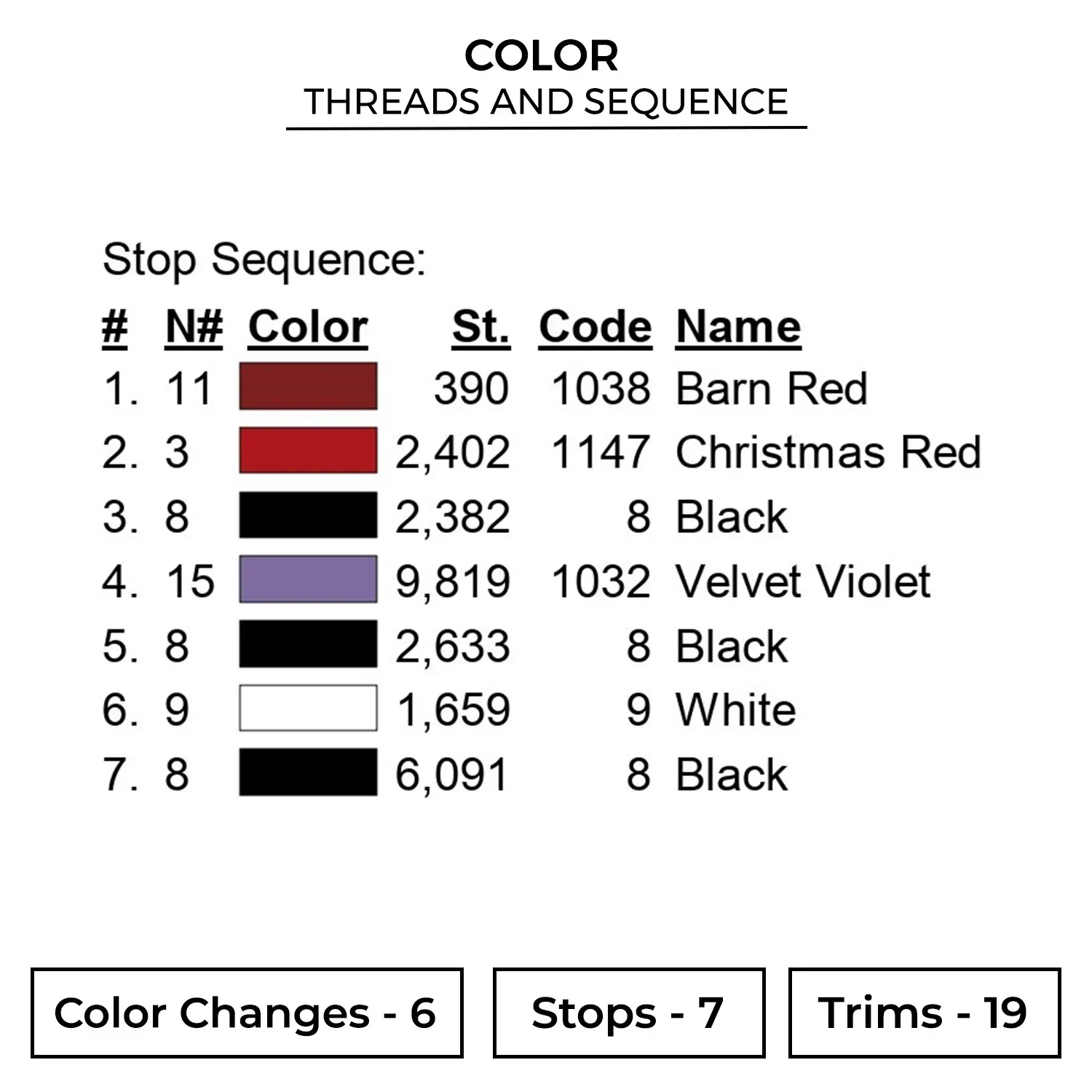The width and height of the screenshot is (1092, 1092).
Task: Click the Velvet Violet thread name
Action: point(803,581)
